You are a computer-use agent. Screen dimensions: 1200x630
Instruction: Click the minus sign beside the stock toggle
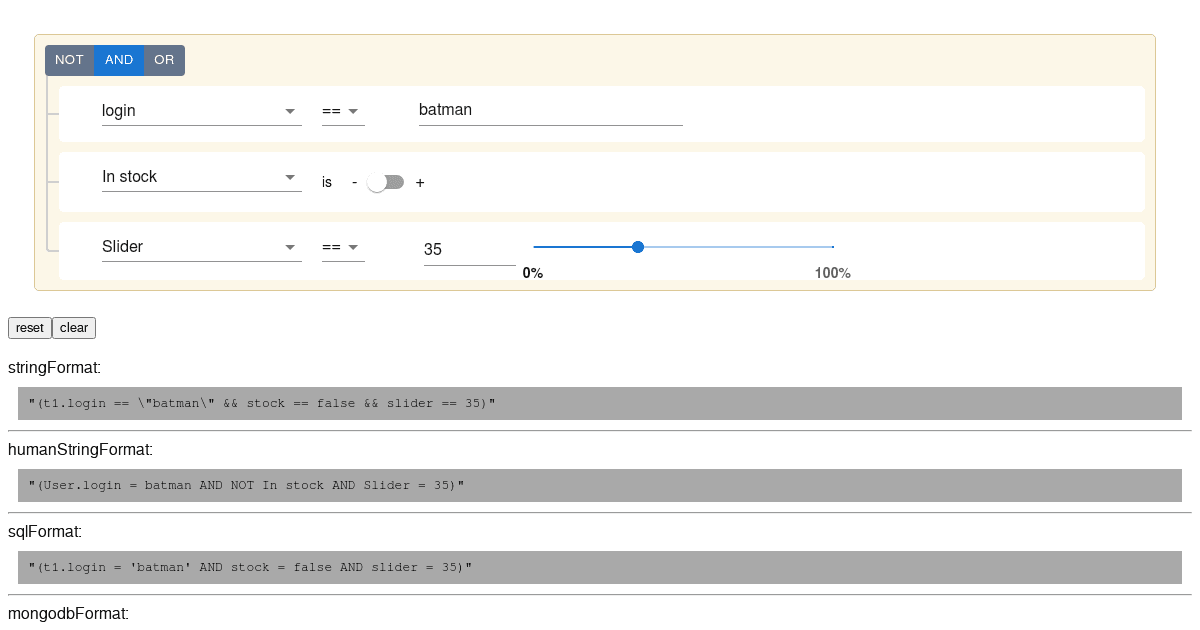[x=355, y=182]
